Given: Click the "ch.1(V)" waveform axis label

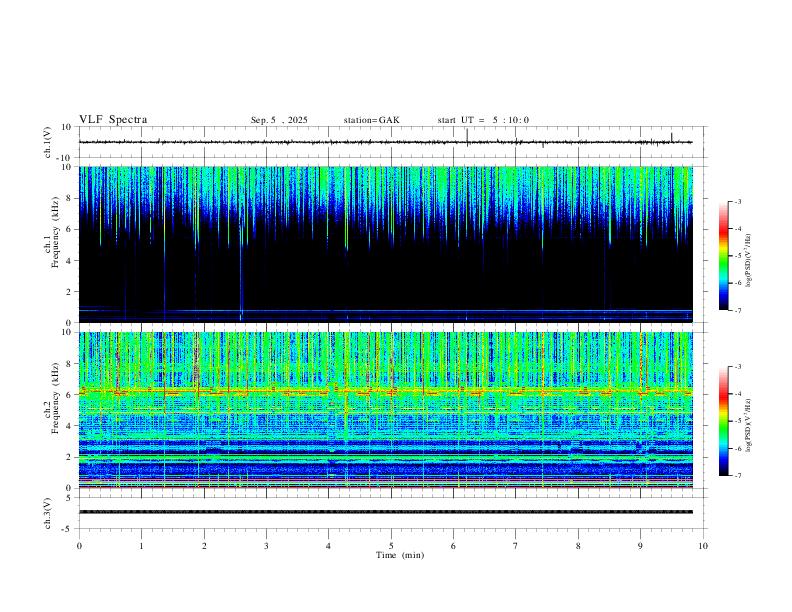Looking at the screenshot, I should point(48,142).
